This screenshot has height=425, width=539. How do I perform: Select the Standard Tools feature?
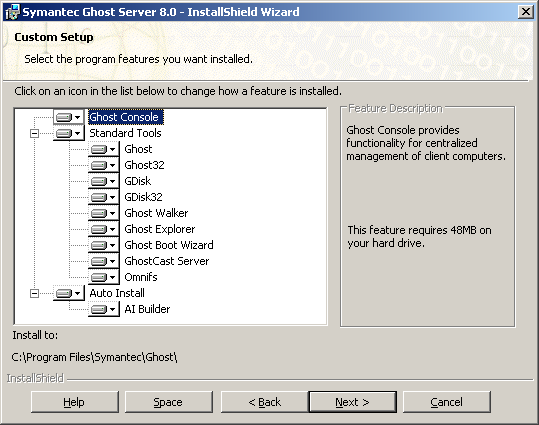coord(125,133)
